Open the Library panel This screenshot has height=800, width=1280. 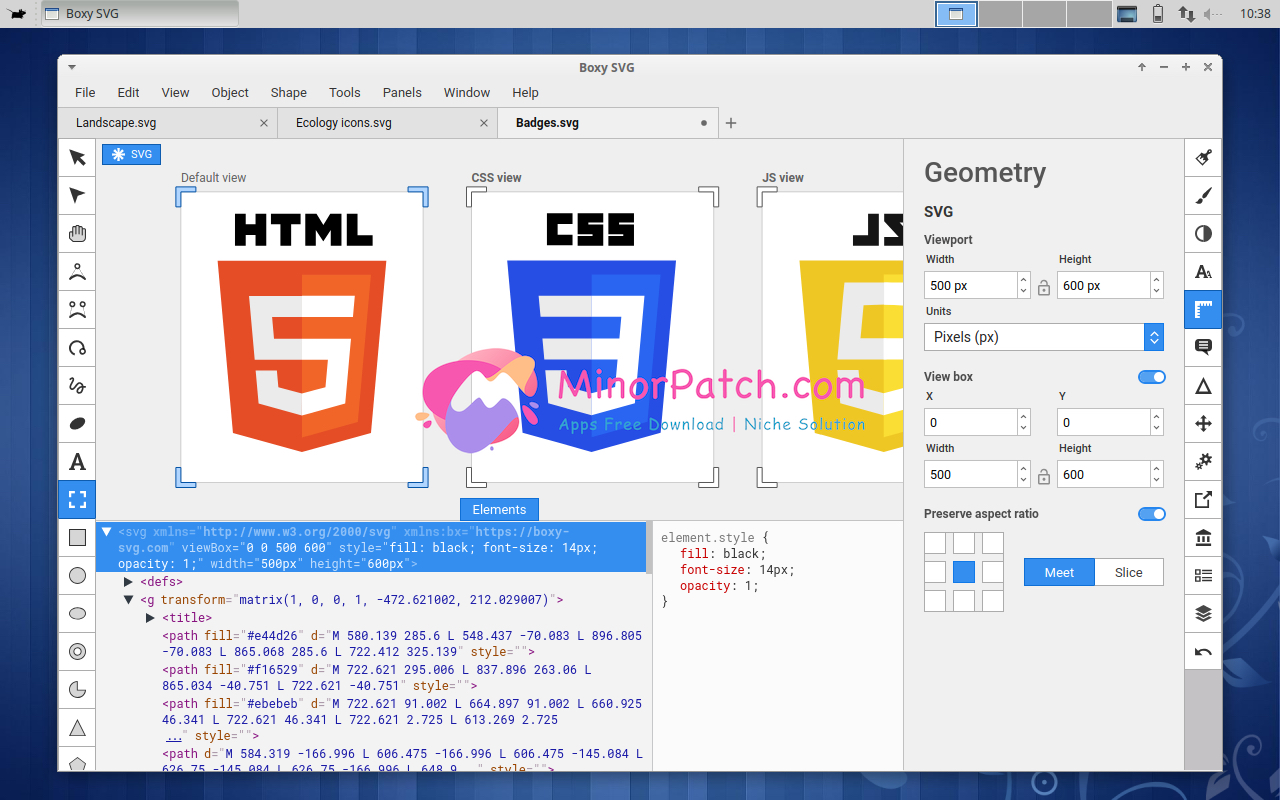(1203, 537)
